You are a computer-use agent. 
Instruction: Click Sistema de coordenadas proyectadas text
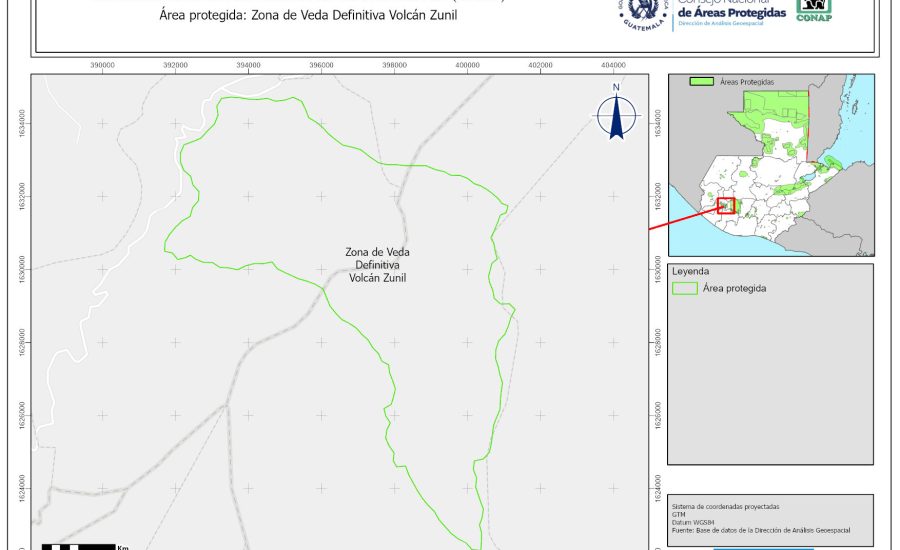pyautogui.click(x=725, y=506)
